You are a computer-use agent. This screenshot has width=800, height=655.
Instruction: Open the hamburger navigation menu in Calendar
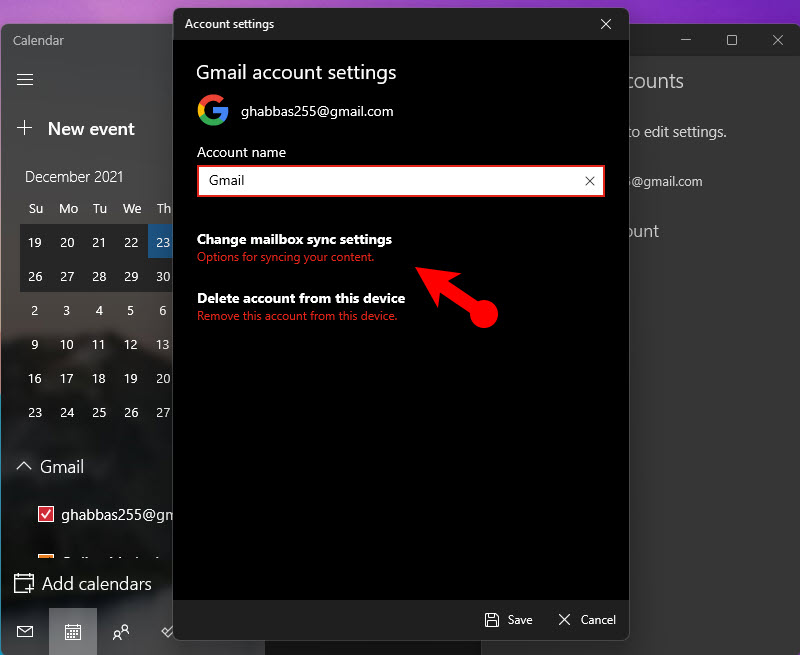click(24, 80)
